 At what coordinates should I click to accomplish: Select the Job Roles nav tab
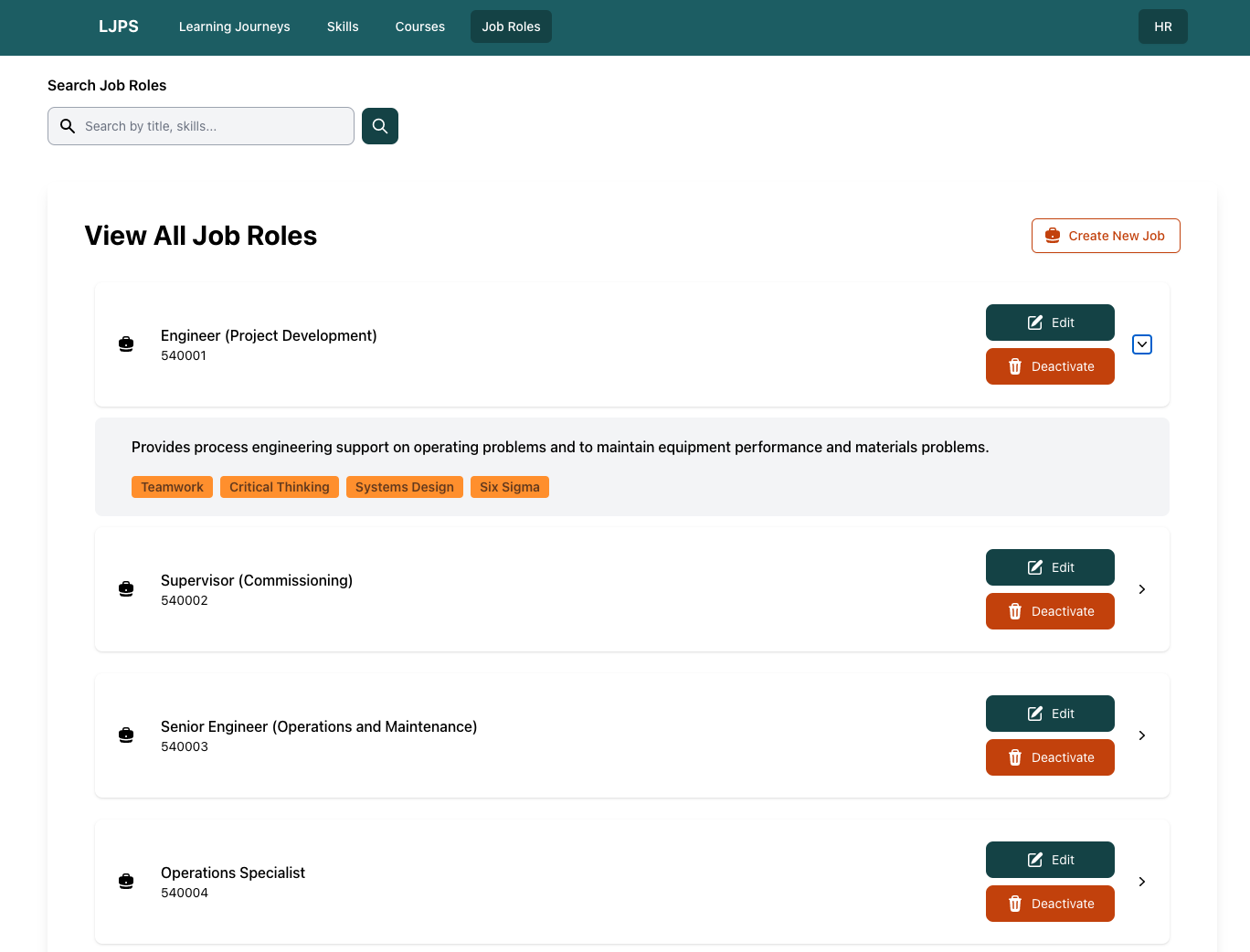(x=512, y=26)
